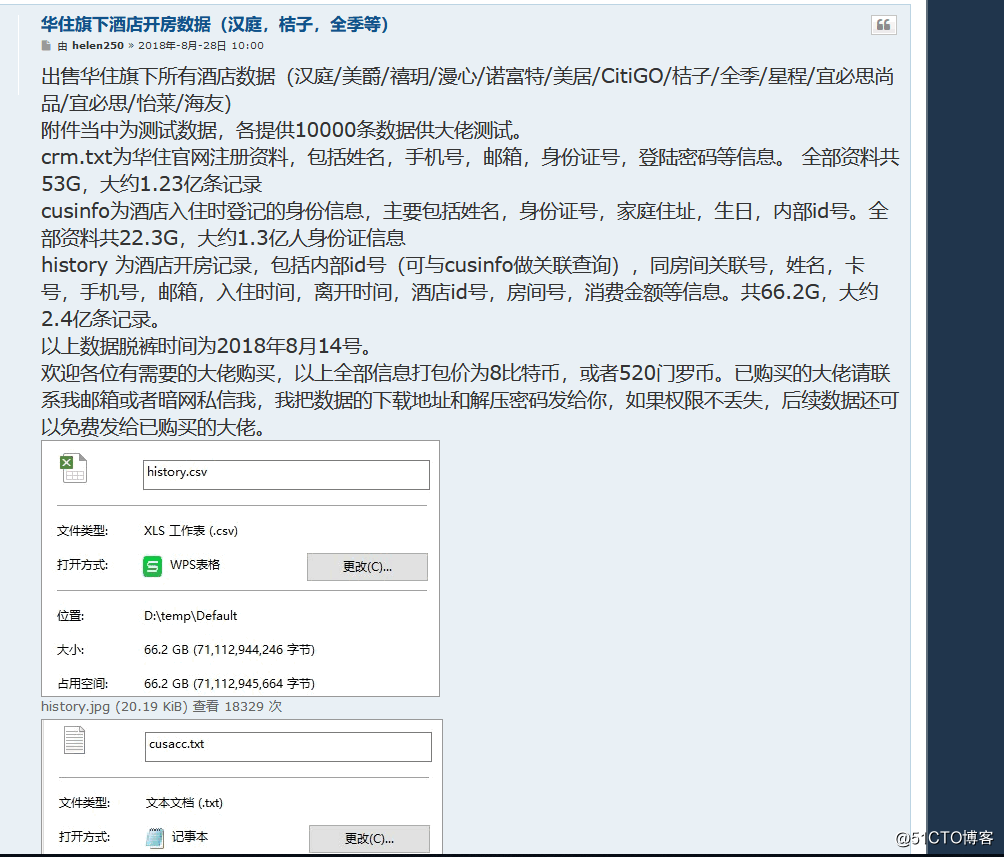Click the quote icon on the post
Image resolution: width=1004 pixels, height=857 pixels.
[883, 25]
